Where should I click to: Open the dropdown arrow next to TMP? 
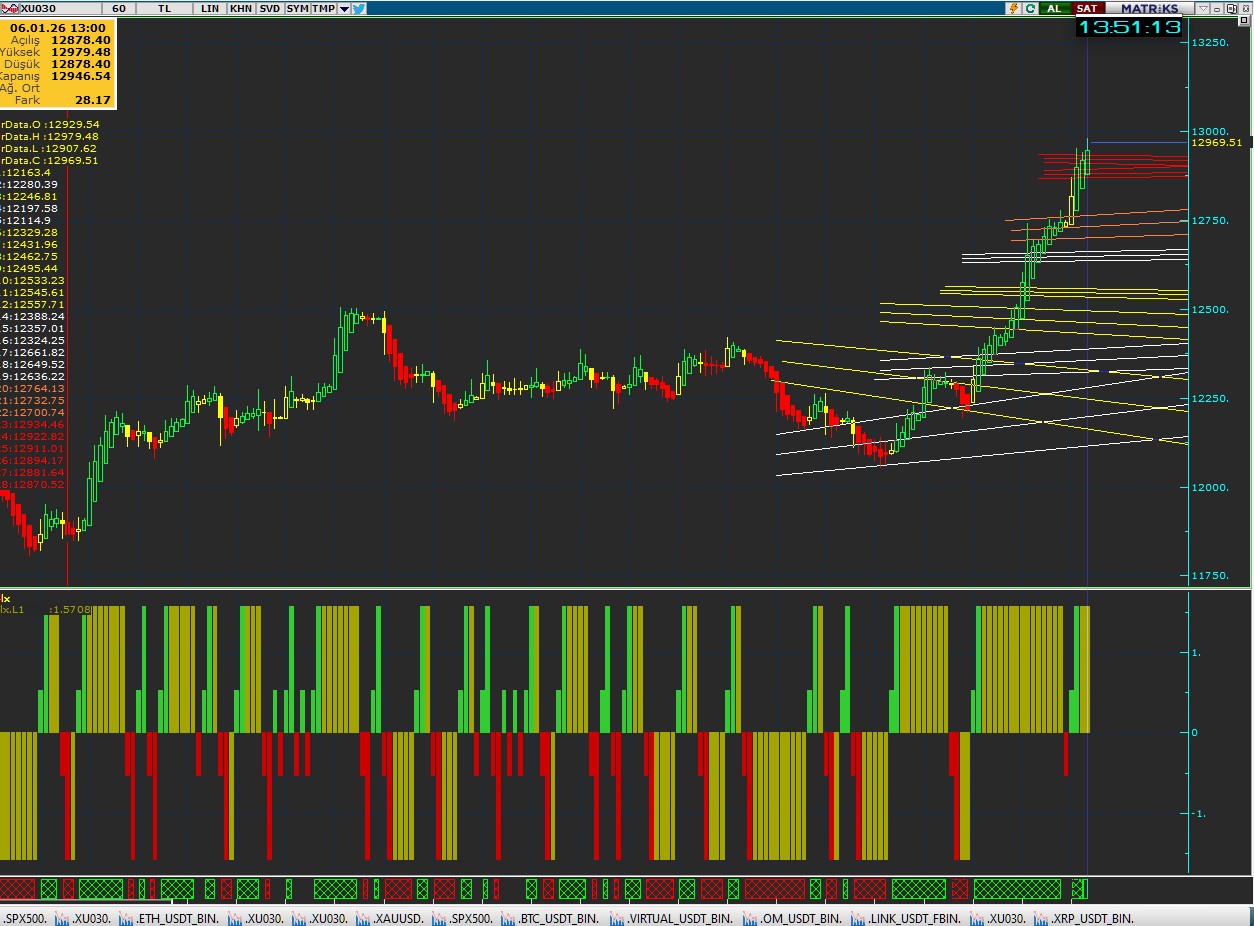[344, 8]
